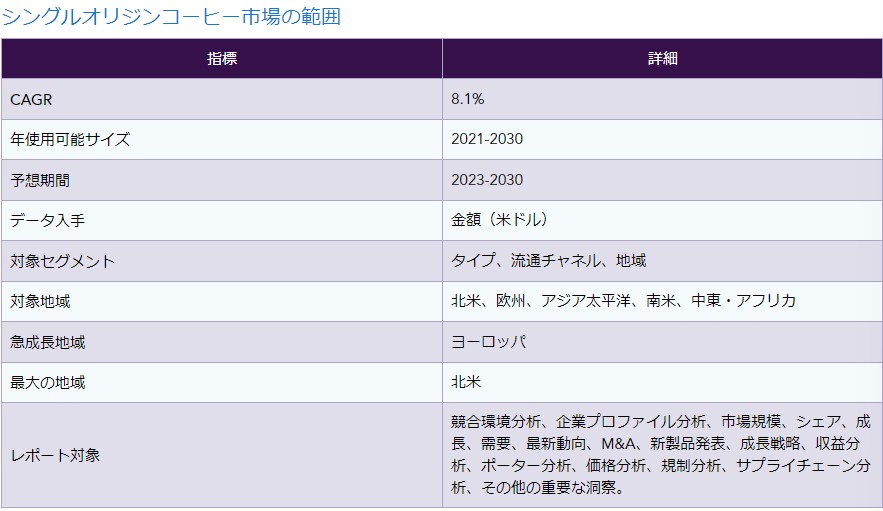Click the 詳細 column header
Image resolution: width=883 pixels, height=511 pixels.
pos(662,59)
